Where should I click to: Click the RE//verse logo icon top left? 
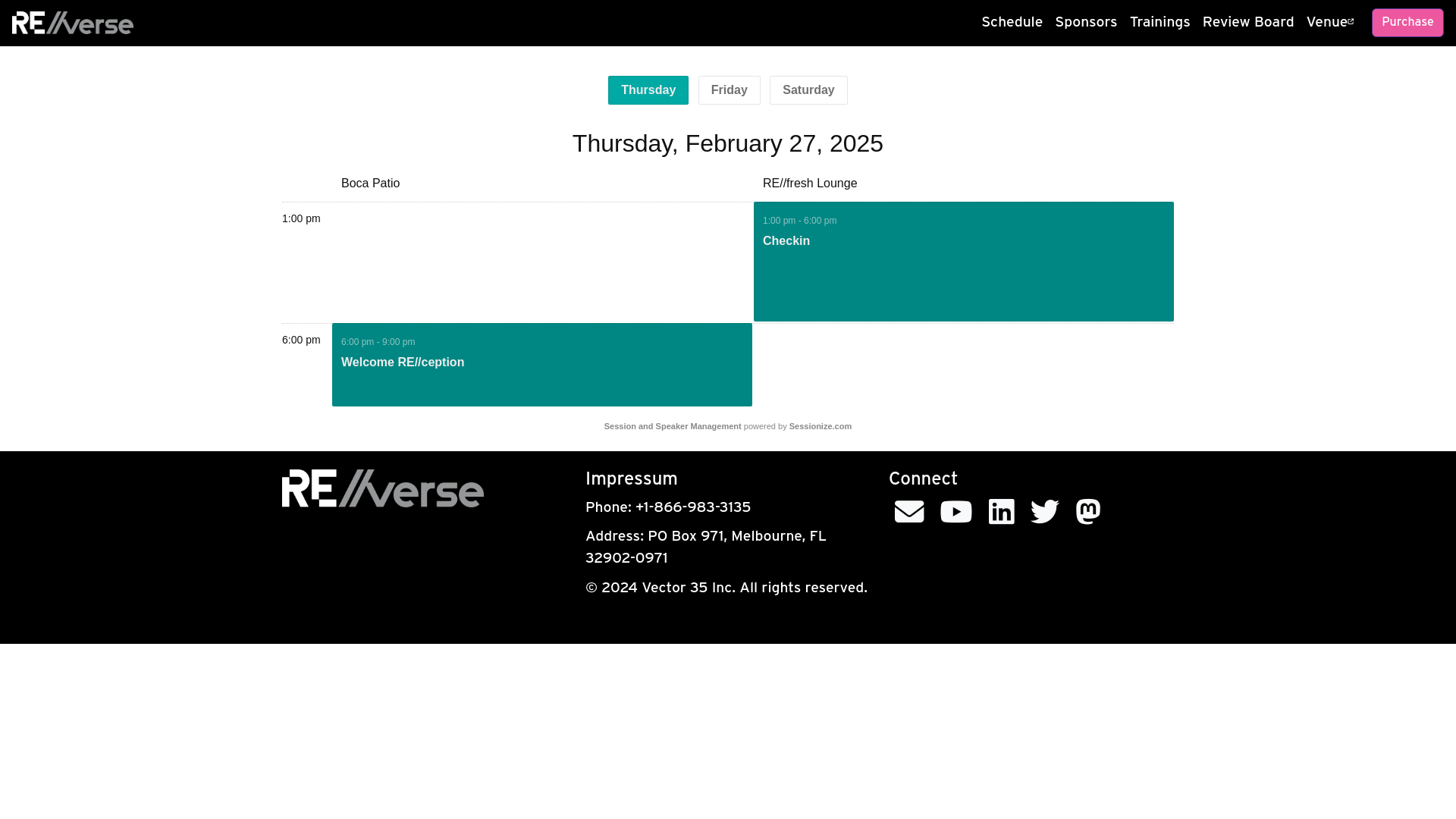(x=71, y=22)
